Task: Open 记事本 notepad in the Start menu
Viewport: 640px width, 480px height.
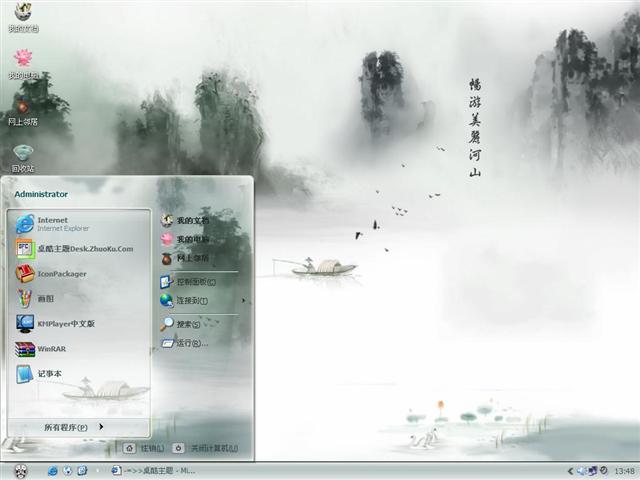Action: click(x=78, y=373)
